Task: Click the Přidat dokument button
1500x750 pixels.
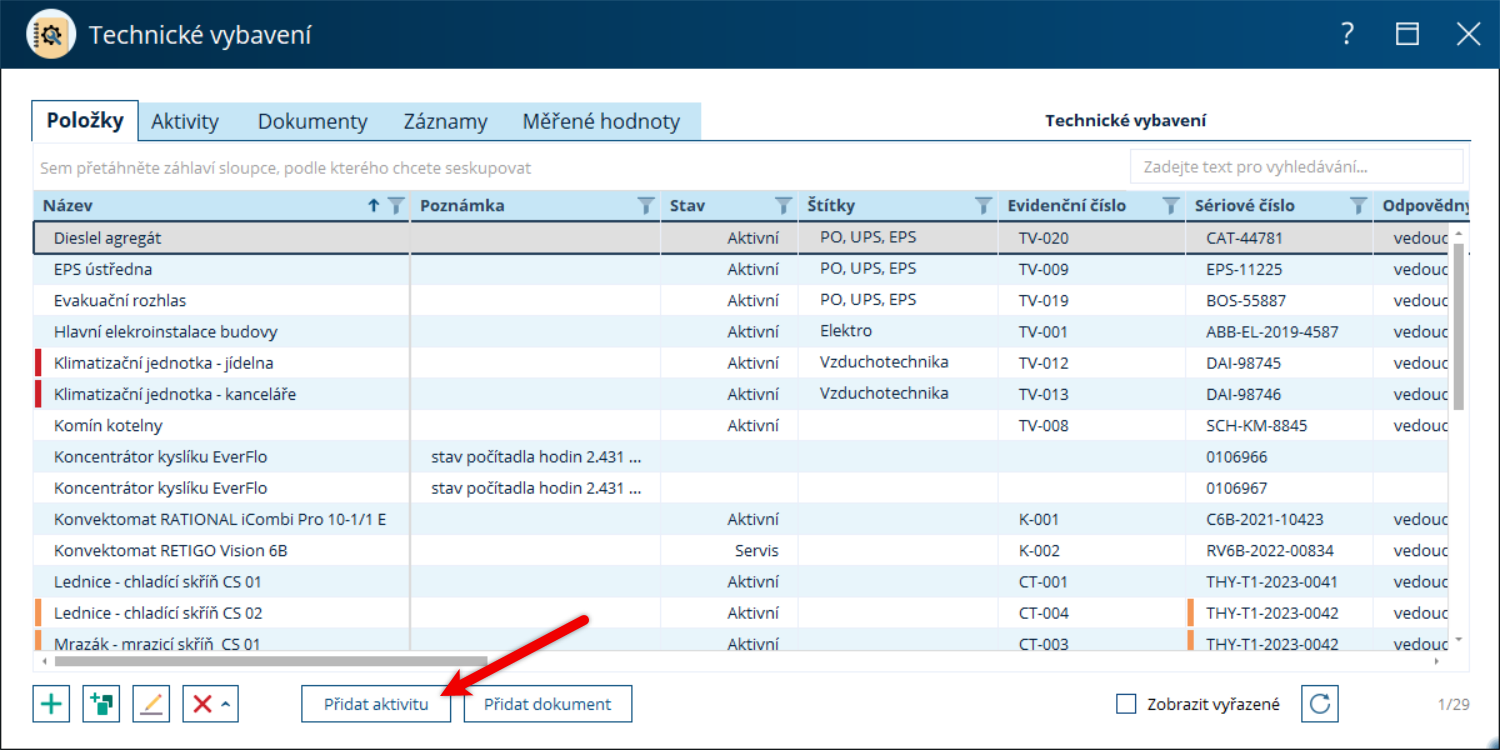Action: pos(548,704)
